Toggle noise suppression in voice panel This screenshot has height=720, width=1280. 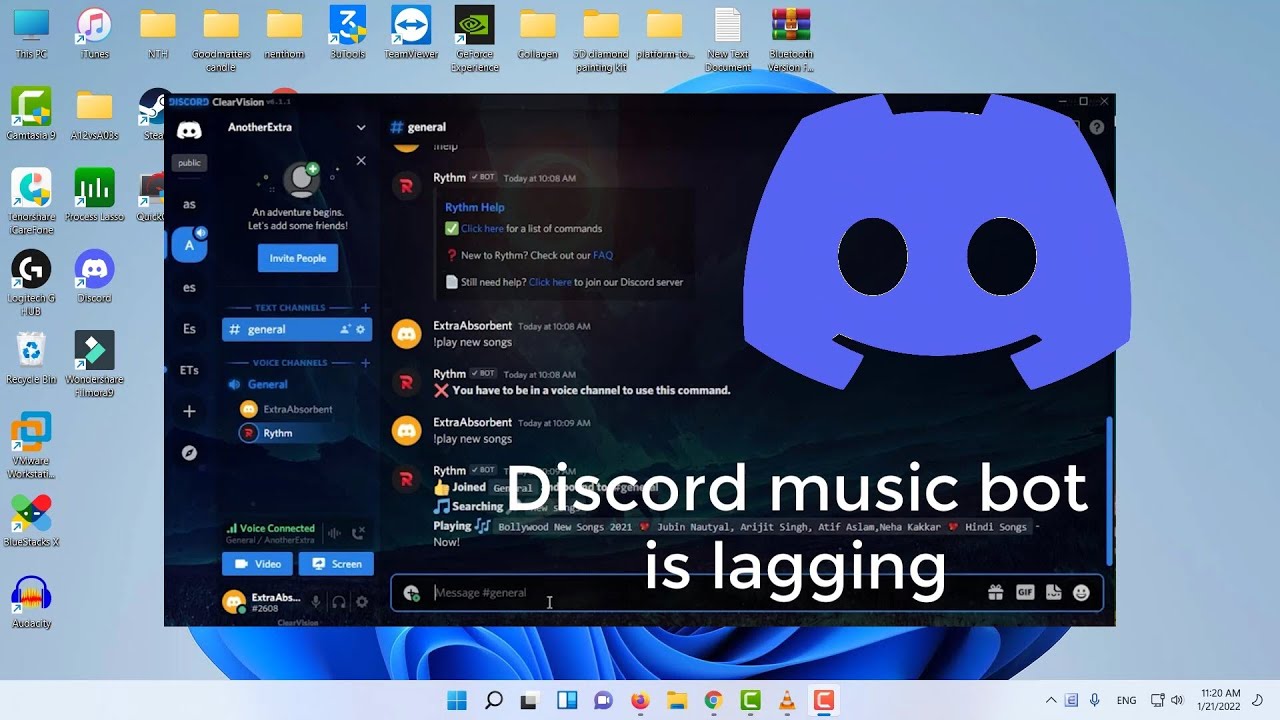[x=335, y=533]
